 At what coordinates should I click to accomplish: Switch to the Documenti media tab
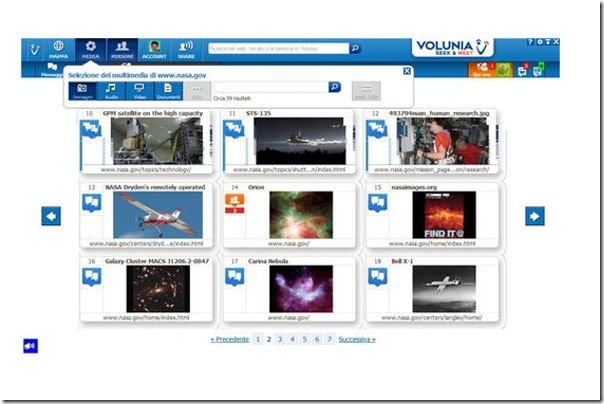[x=168, y=91]
